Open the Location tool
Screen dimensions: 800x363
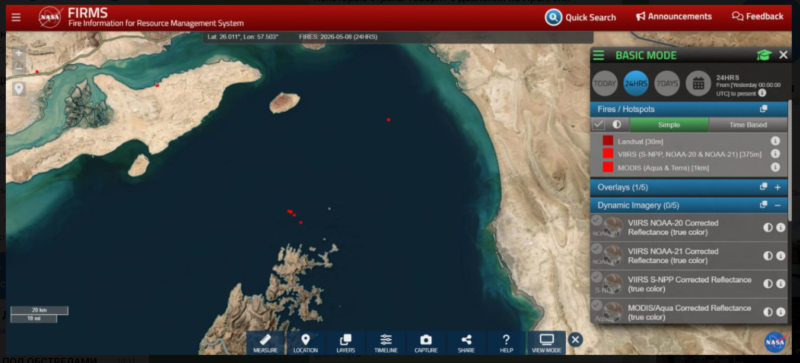(305, 343)
